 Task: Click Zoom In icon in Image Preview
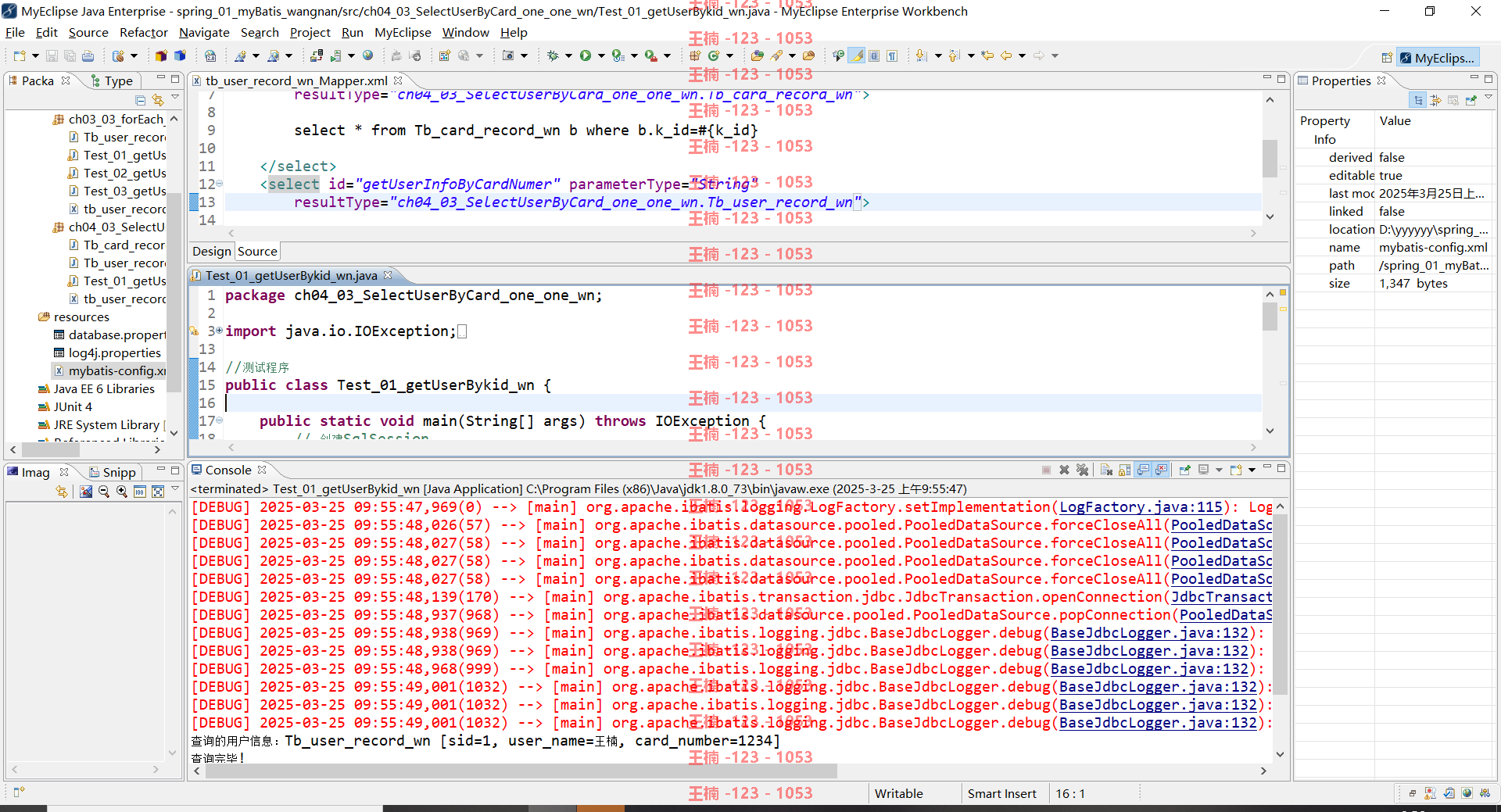[122, 492]
